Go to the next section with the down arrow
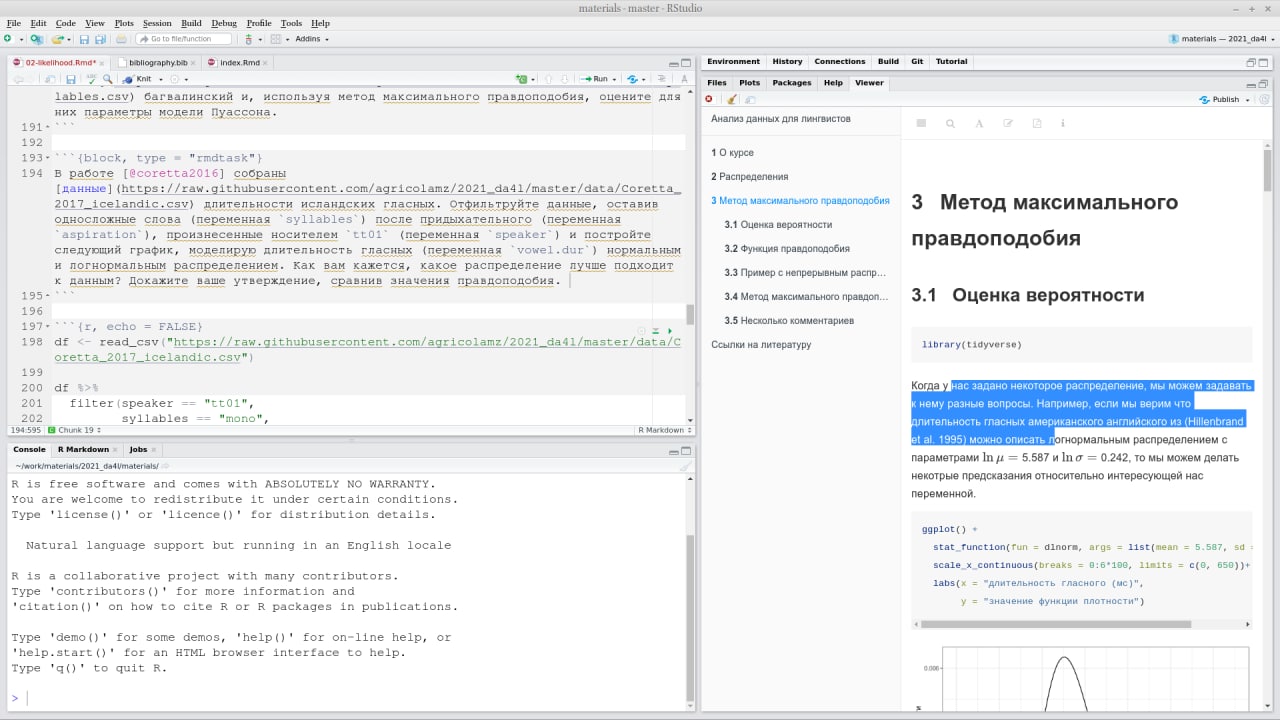 (564, 79)
